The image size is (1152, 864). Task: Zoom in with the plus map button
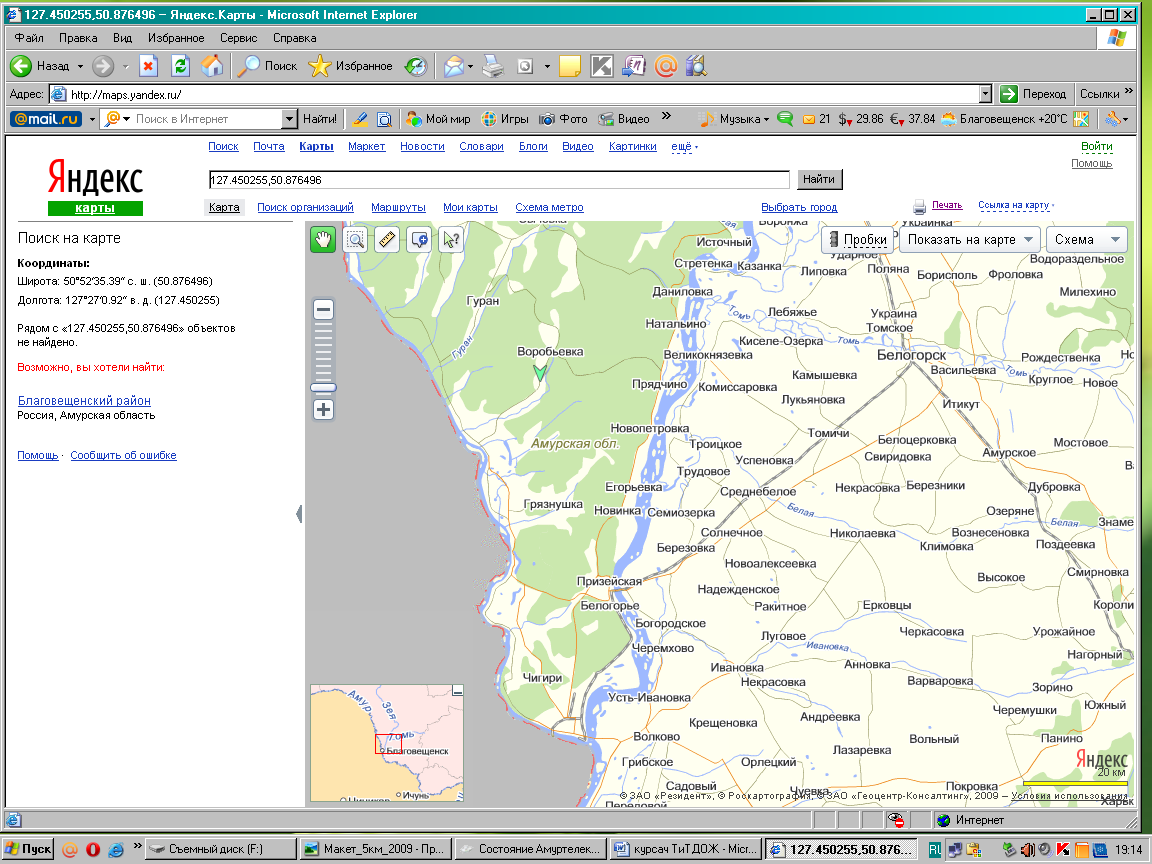[x=323, y=410]
